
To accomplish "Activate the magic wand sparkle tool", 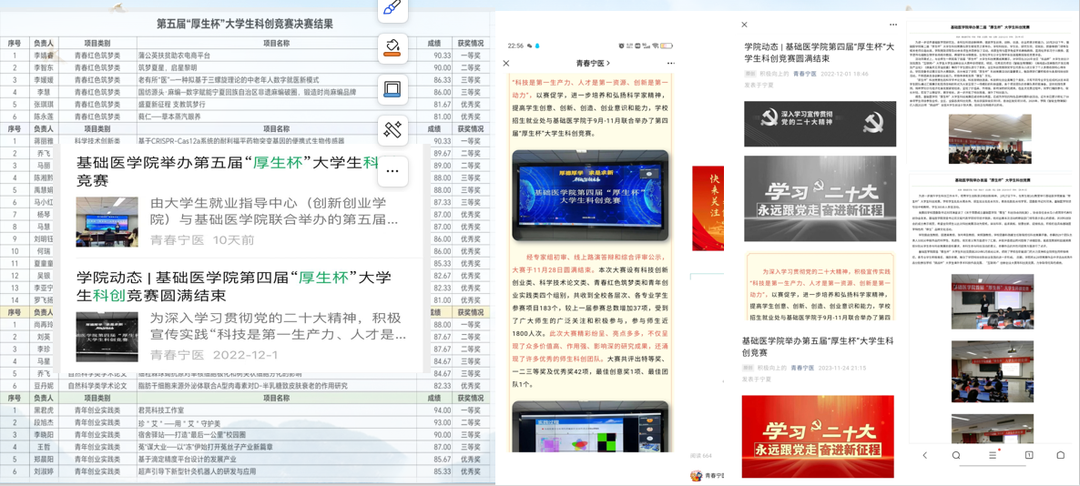I will [393, 128].
